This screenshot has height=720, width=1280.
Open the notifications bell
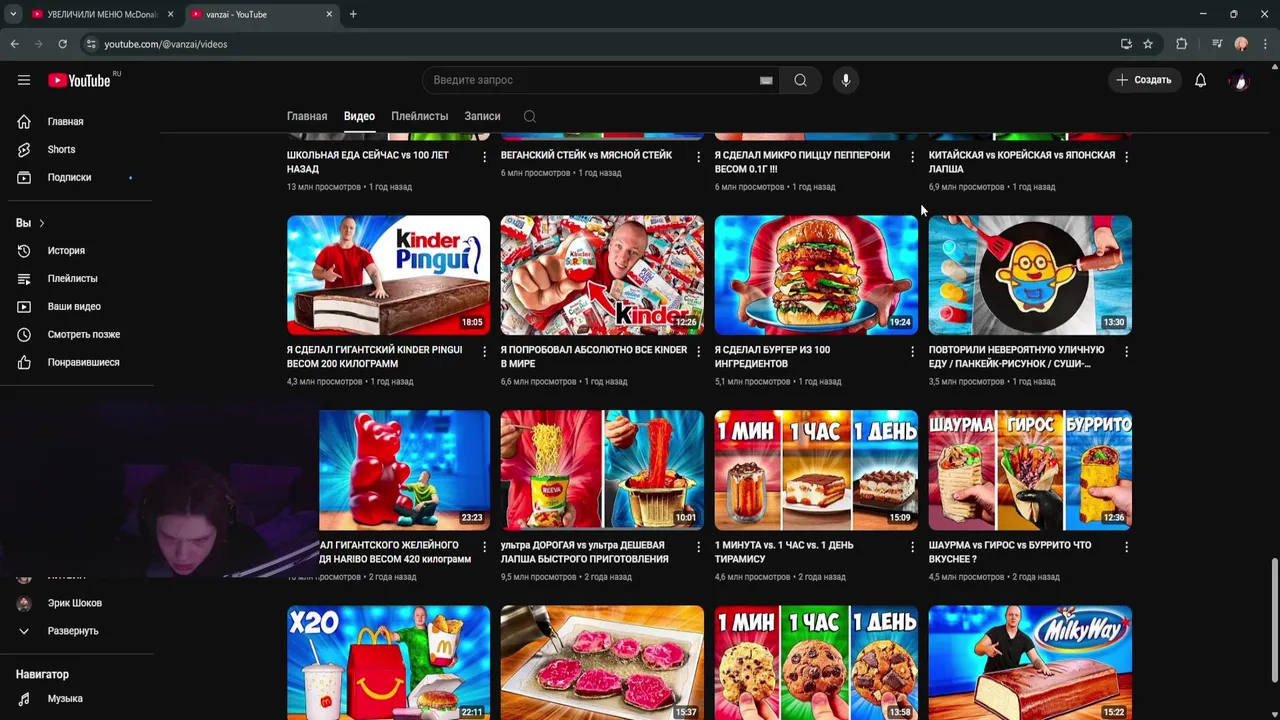coord(1200,80)
